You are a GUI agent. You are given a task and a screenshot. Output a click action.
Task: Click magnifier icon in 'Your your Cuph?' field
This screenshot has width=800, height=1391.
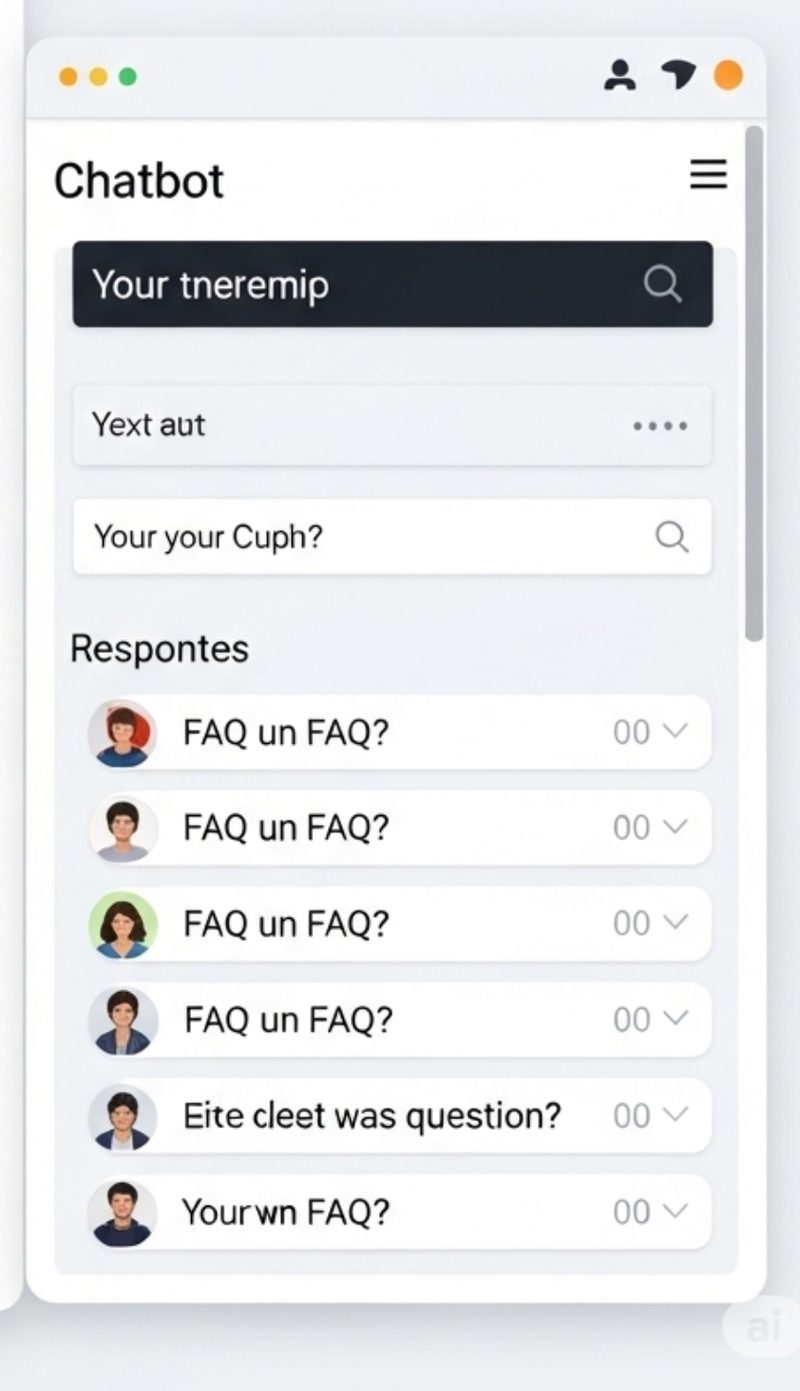(671, 537)
